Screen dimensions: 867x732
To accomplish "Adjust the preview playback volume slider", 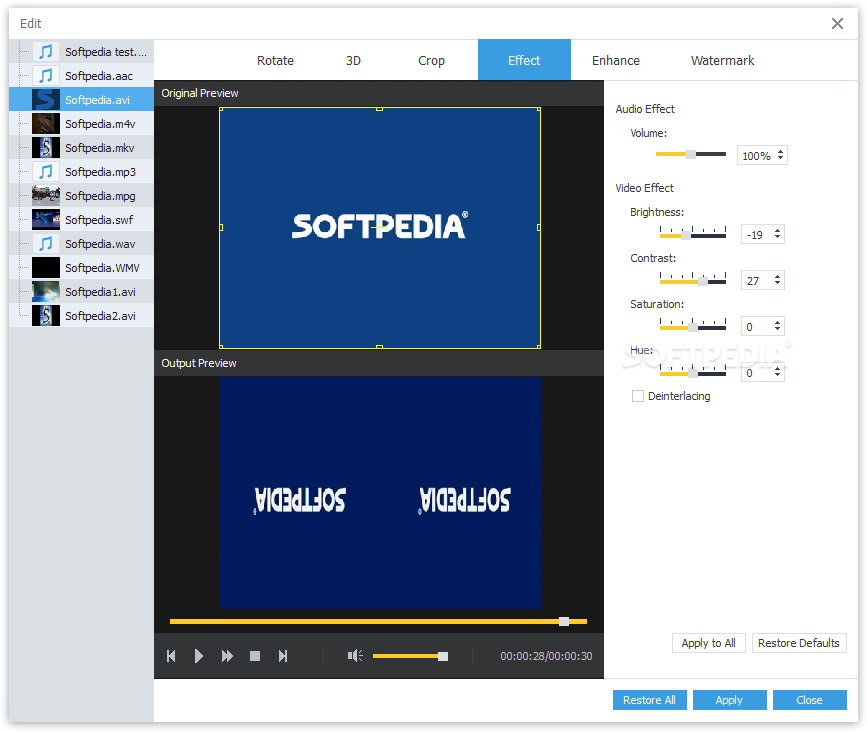I will tap(410, 656).
